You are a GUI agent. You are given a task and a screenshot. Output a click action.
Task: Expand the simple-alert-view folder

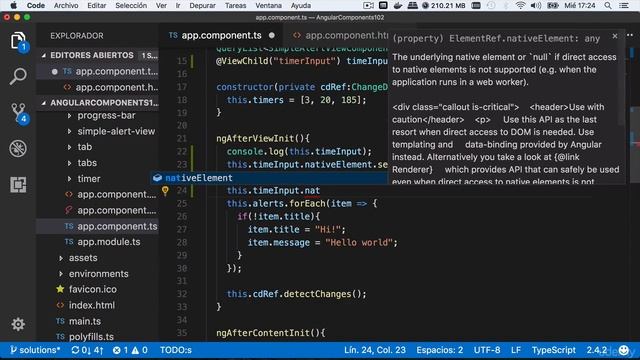pos(69,131)
